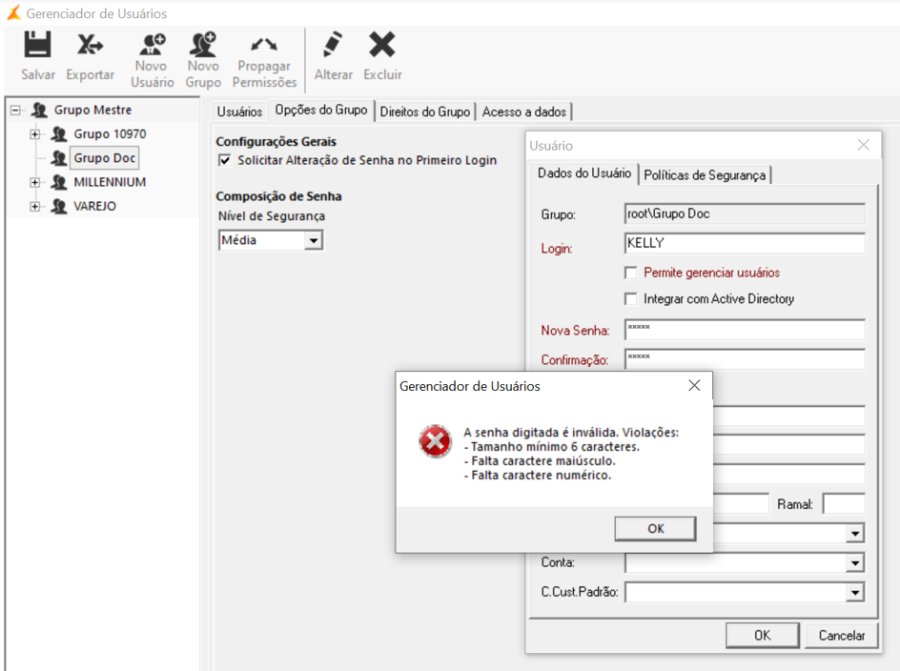Viewport: 900px width, 671px height.
Task: Click the Nova Senha password field
Action: (x=744, y=330)
